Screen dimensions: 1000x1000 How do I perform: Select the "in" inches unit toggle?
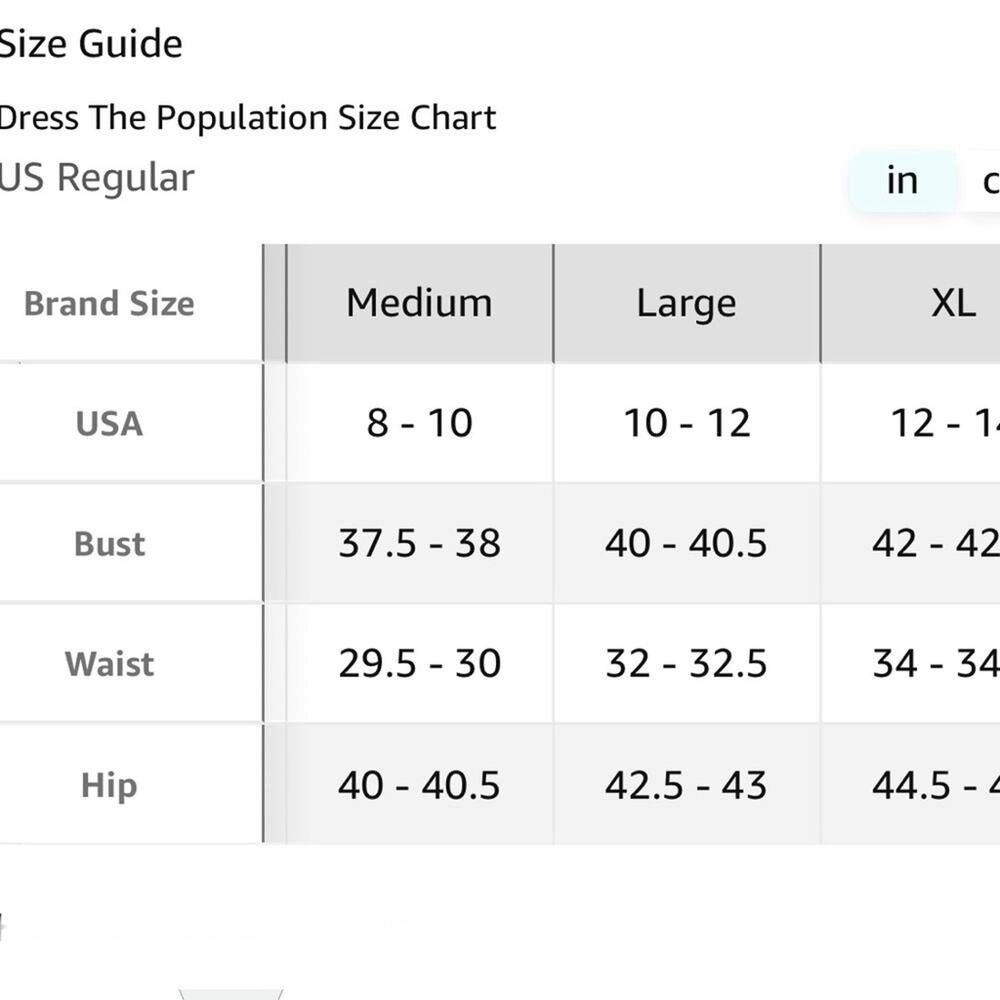point(902,181)
